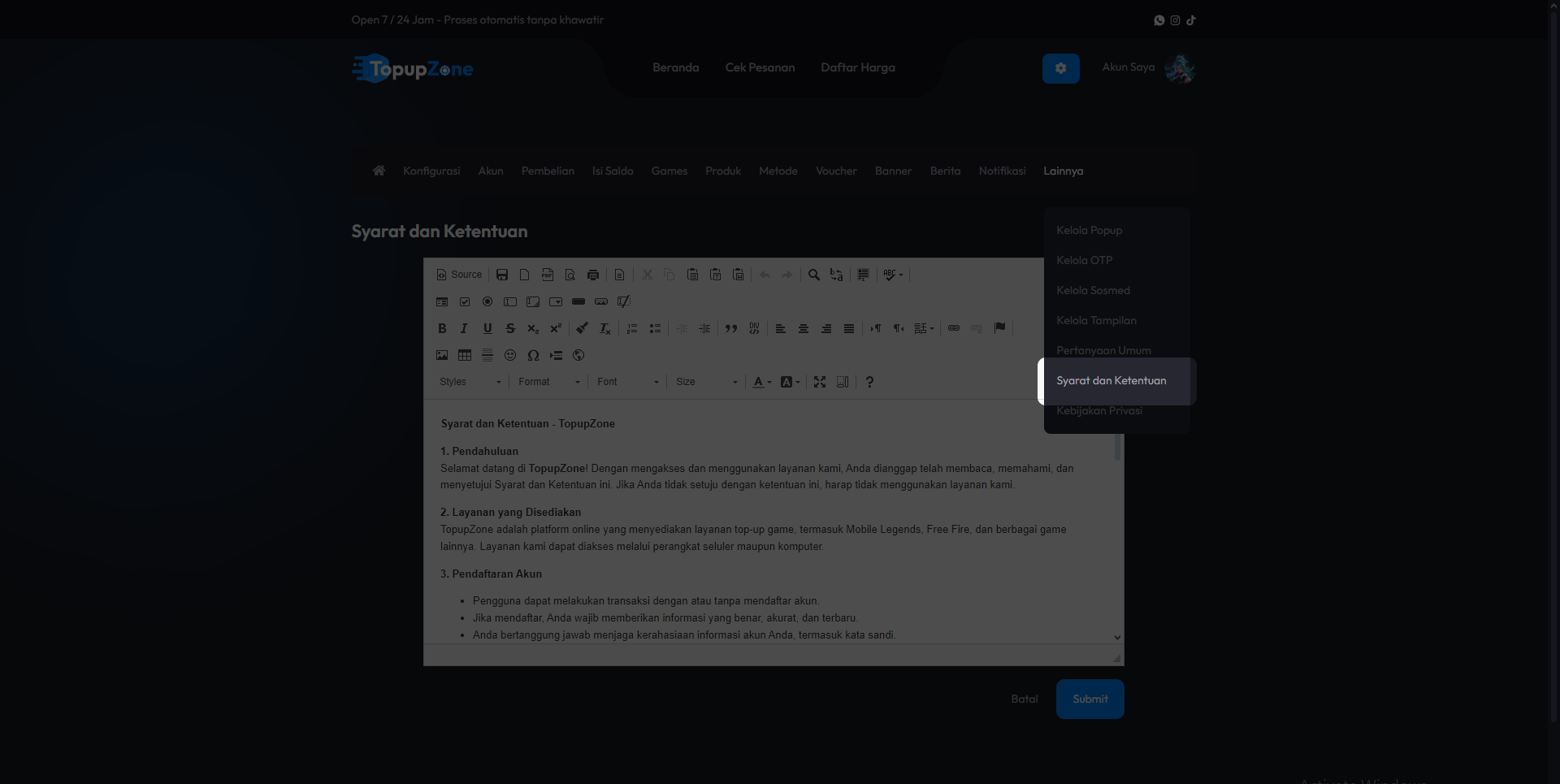Toggle Superscript formatting
This screenshot has width=1560, height=784.
556,328
